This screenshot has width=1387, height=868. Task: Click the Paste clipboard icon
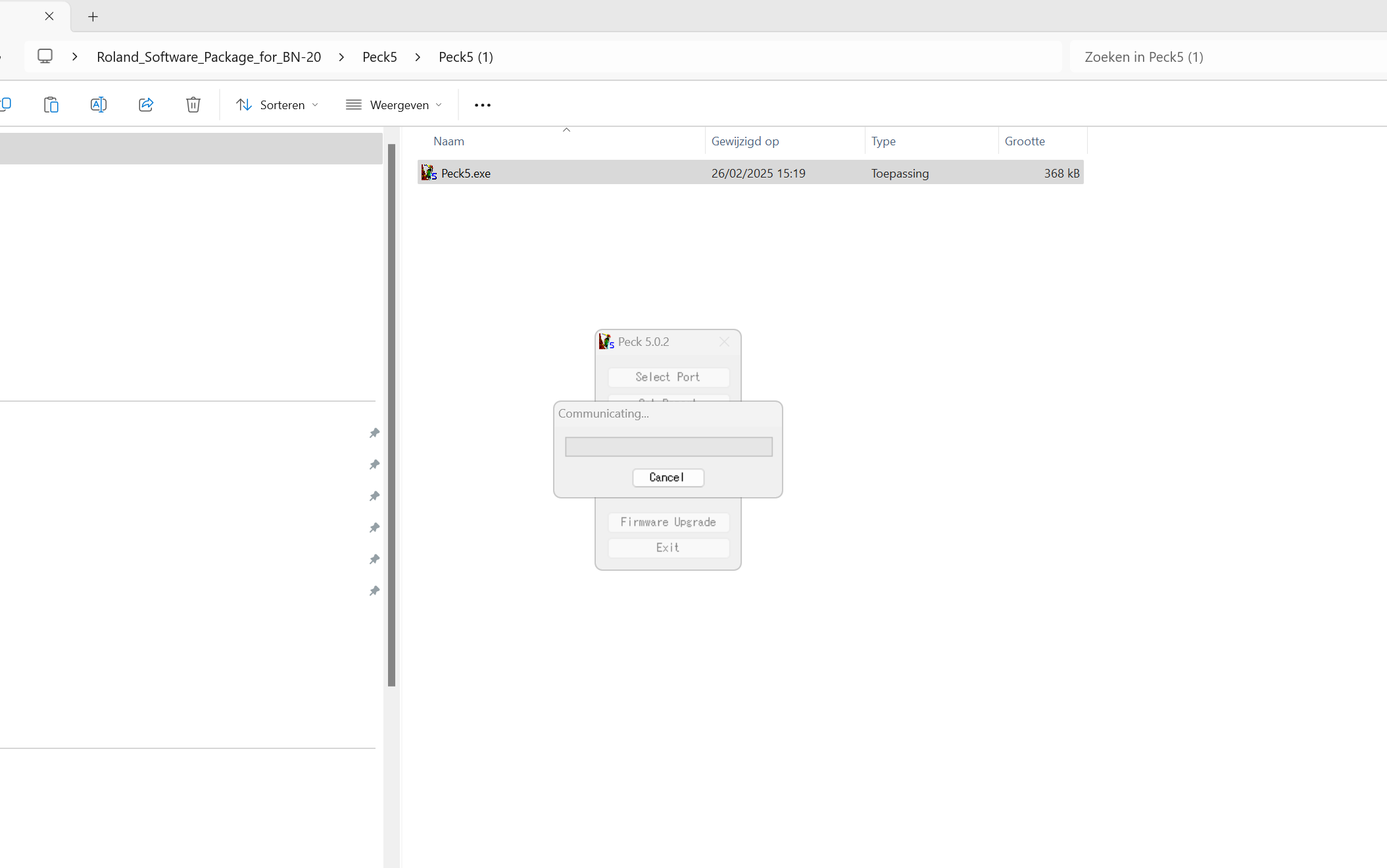click(51, 105)
